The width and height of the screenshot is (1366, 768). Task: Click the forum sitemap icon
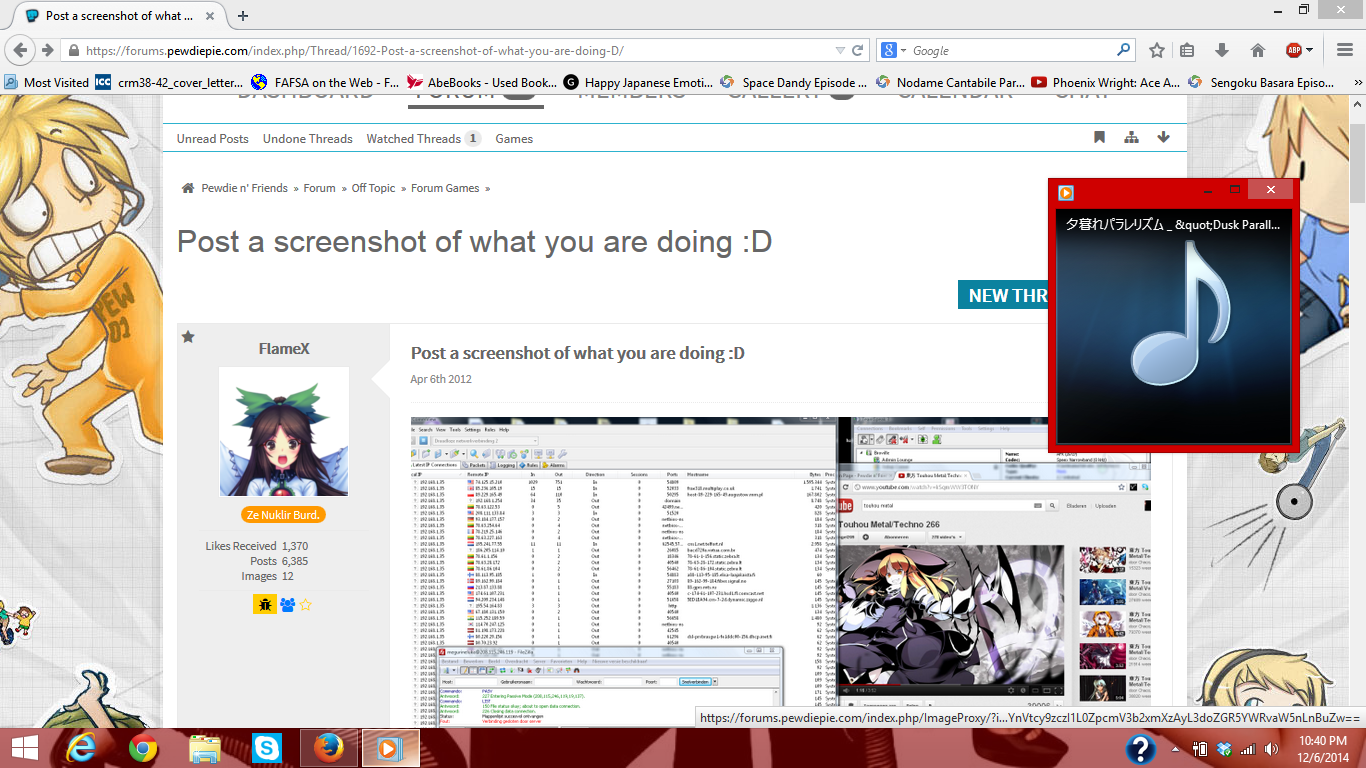coord(1131,138)
